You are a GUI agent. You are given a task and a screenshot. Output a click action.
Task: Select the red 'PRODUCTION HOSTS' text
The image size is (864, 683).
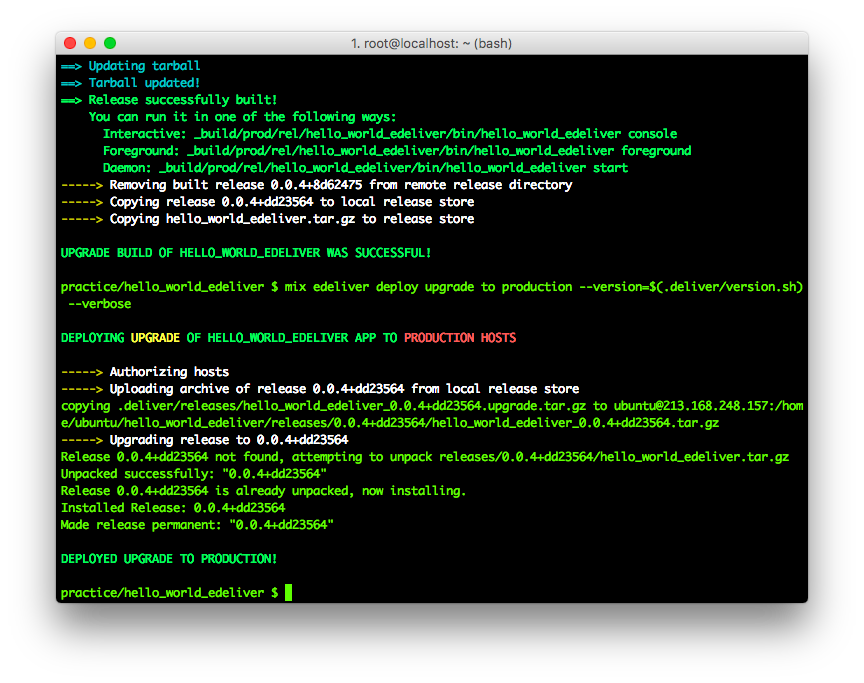pyautogui.click(x=459, y=337)
